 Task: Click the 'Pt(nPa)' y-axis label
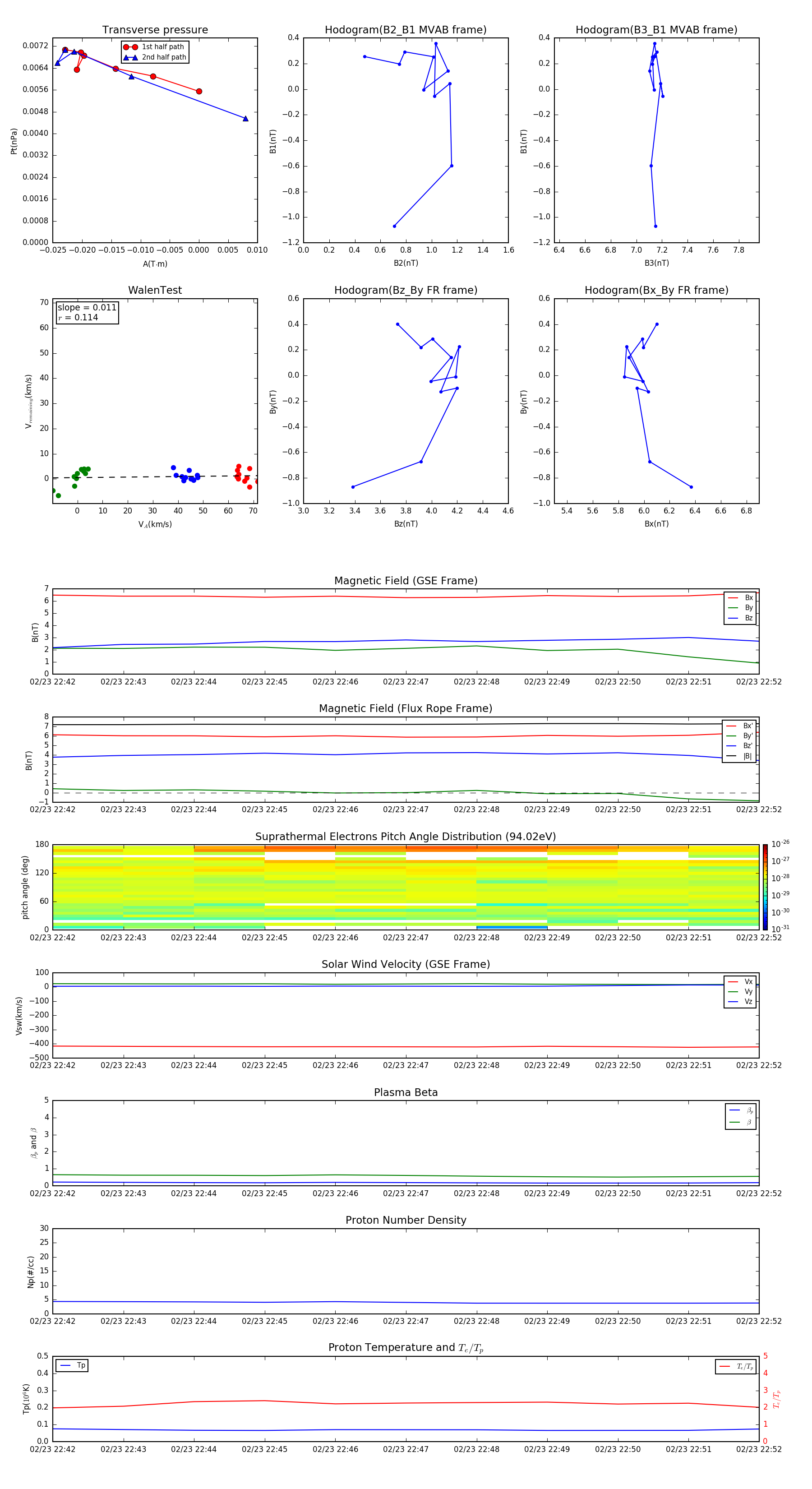click(x=14, y=141)
